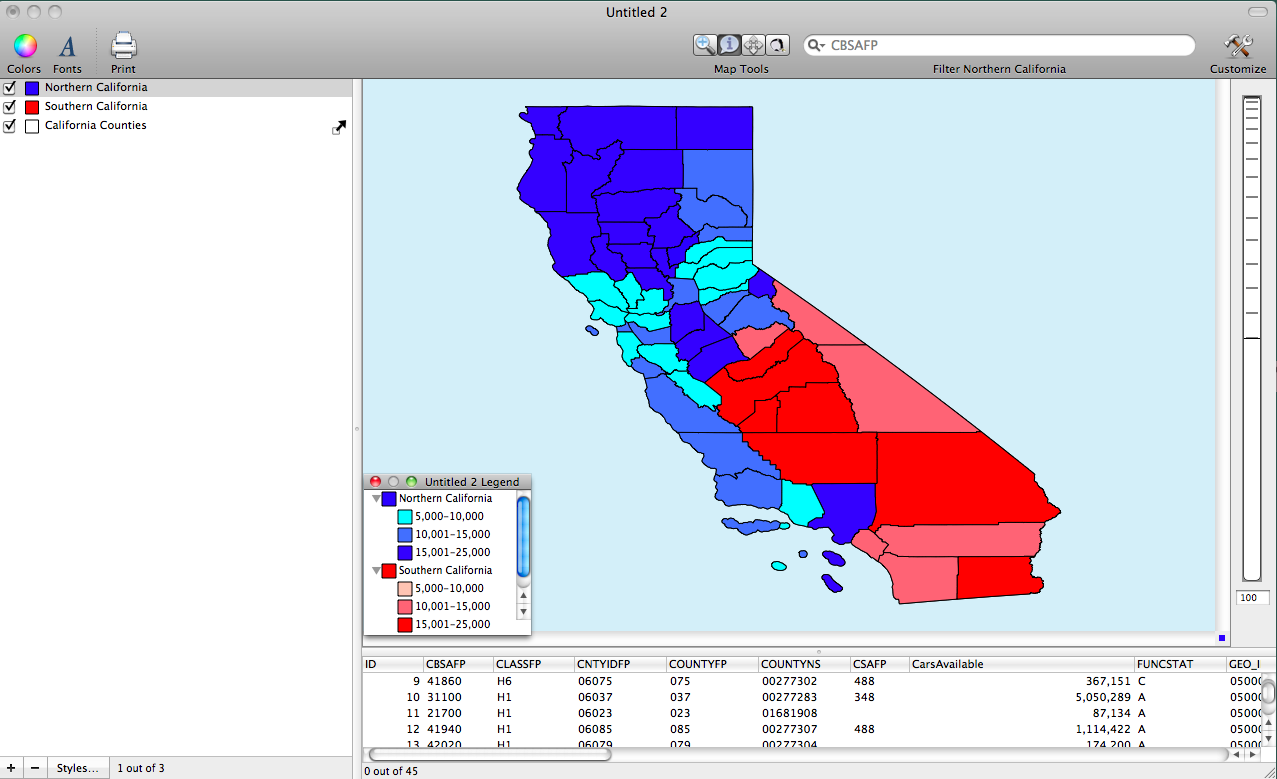Collapse Northern California in the legend
The width and height of the screenshot is (1277, 779).
tap(377, 499)
